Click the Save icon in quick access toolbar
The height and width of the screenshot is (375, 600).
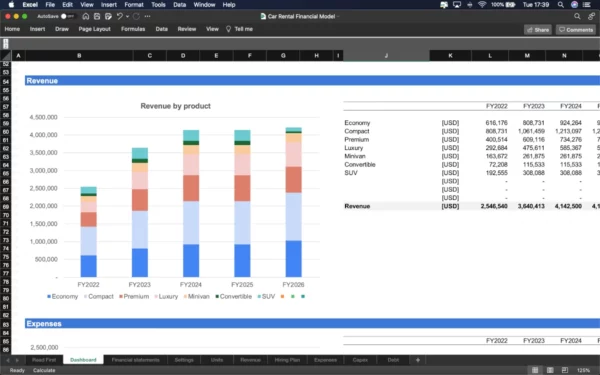pos(97,16)
